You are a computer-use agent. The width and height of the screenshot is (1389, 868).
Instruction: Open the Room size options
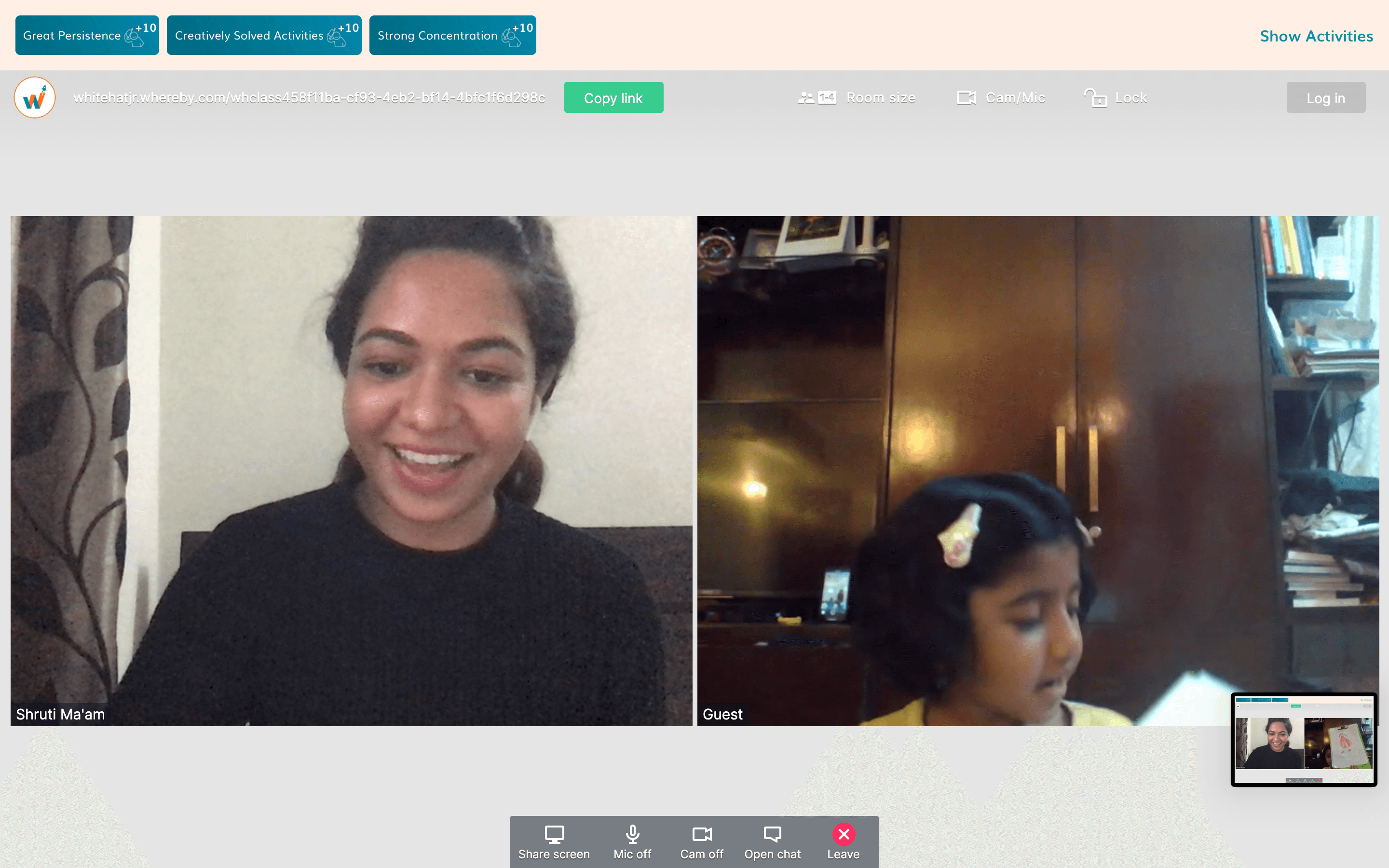click(881, 97)
